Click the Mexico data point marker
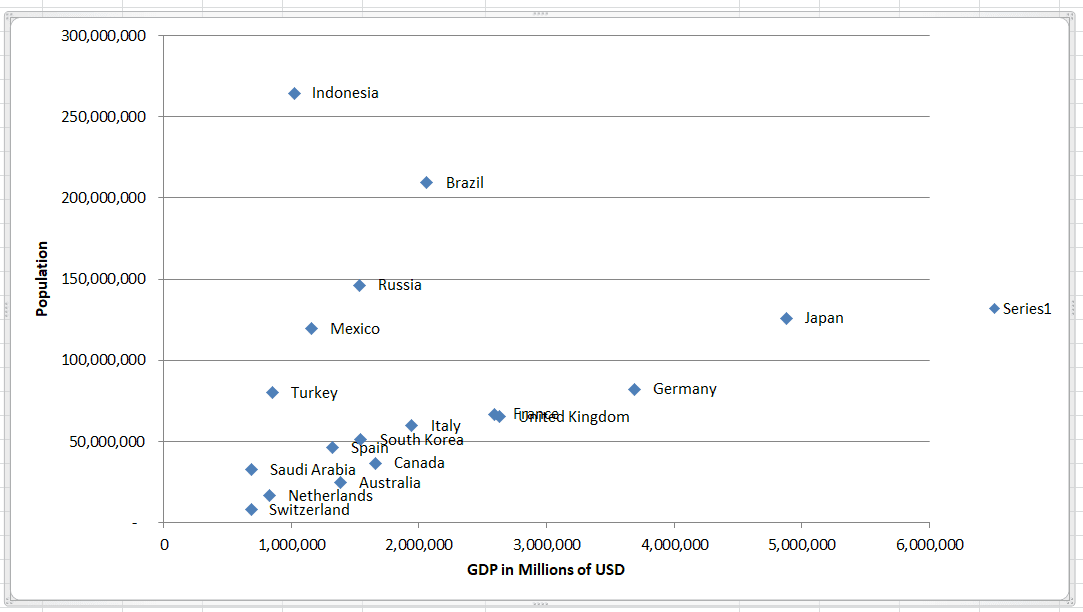The width and height of the screenshot is (1083, 612). pos(311,327)
